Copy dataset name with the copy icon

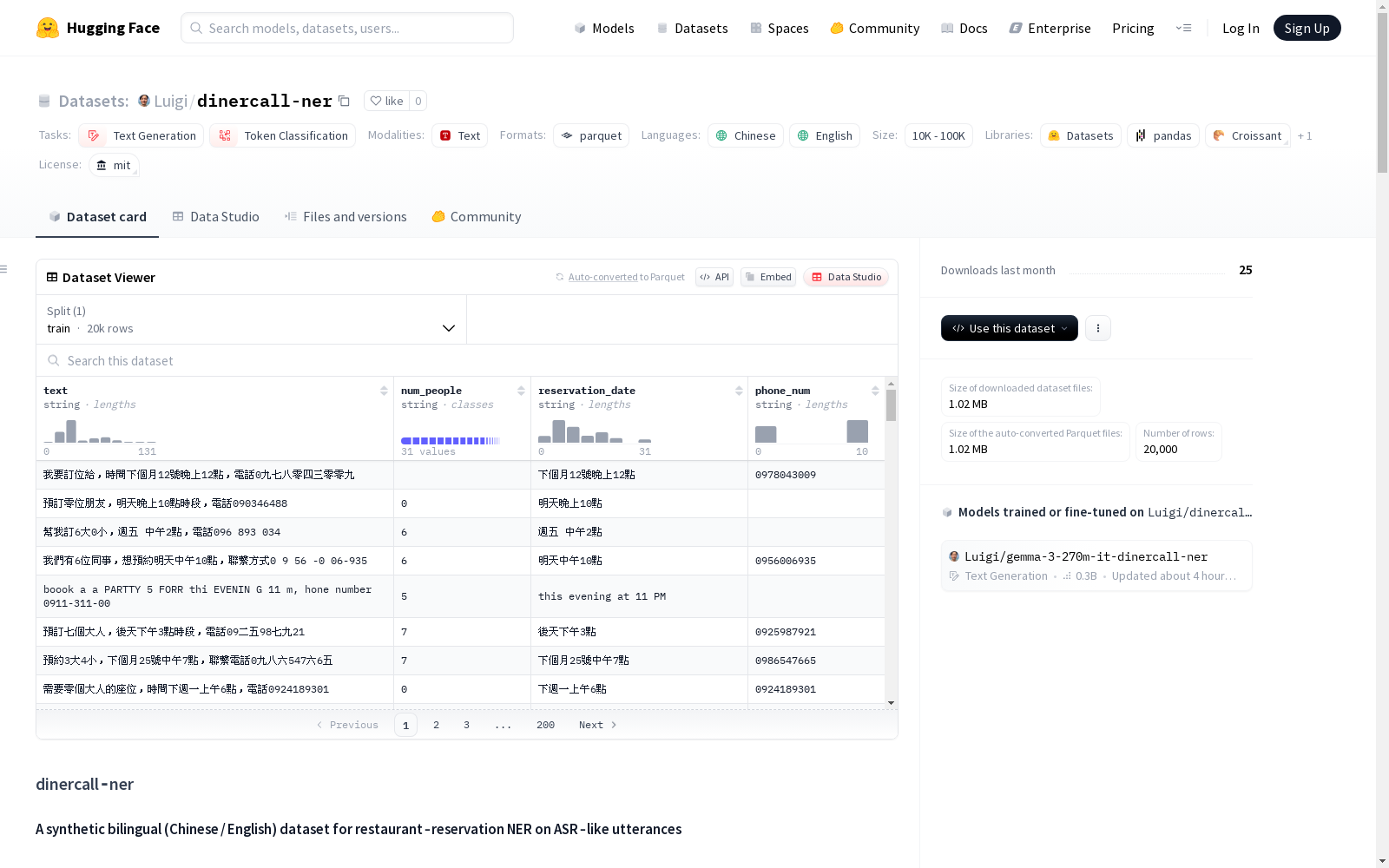344,101
